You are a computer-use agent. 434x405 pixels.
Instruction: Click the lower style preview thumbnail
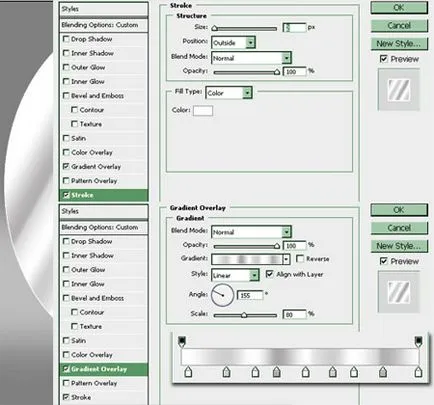click(x=399, y=292)
